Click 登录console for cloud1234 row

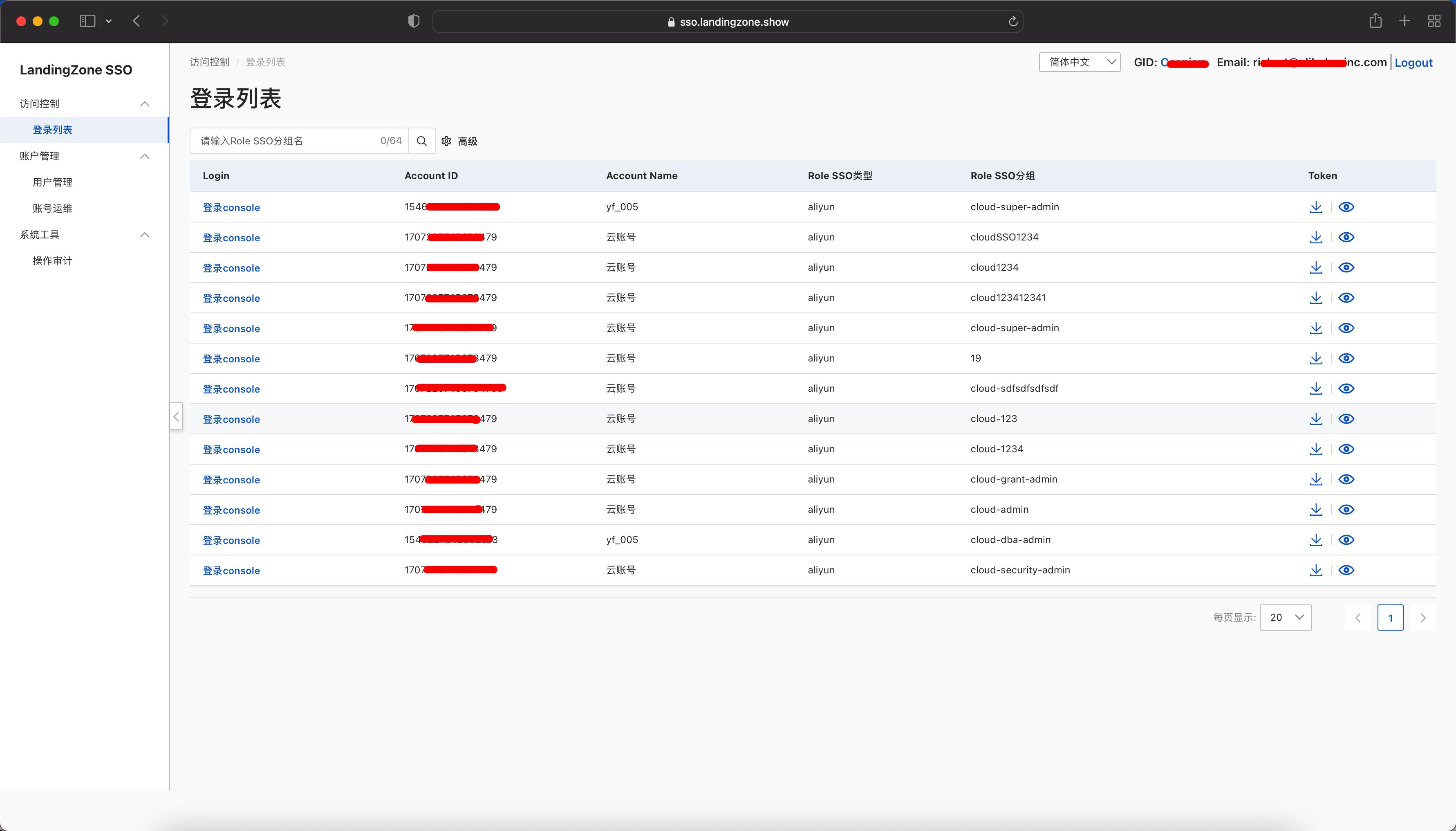coord(231,268)
